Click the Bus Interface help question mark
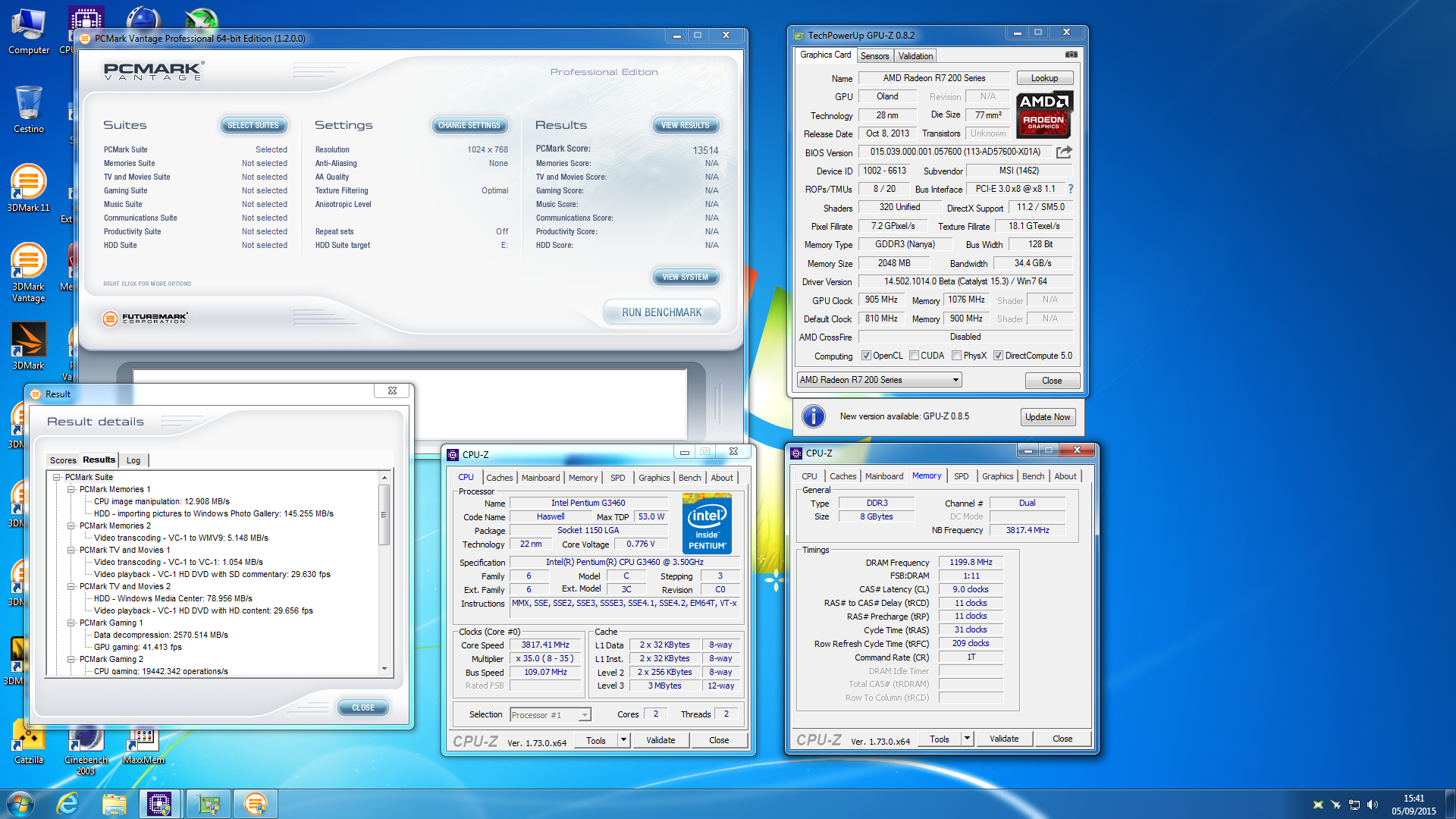The image size is (1456, 819). pyautogui.click(x=1071, y=189)
